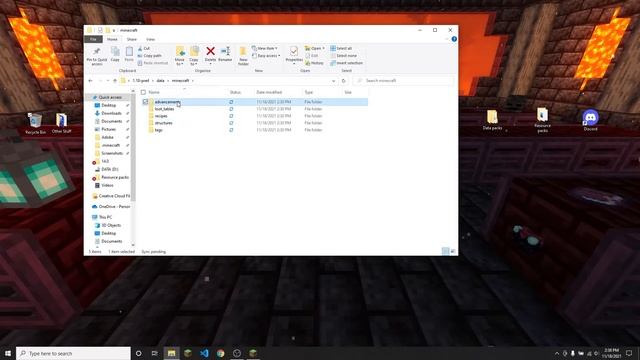Go up one folder with Up arrow

pos(115,81)
